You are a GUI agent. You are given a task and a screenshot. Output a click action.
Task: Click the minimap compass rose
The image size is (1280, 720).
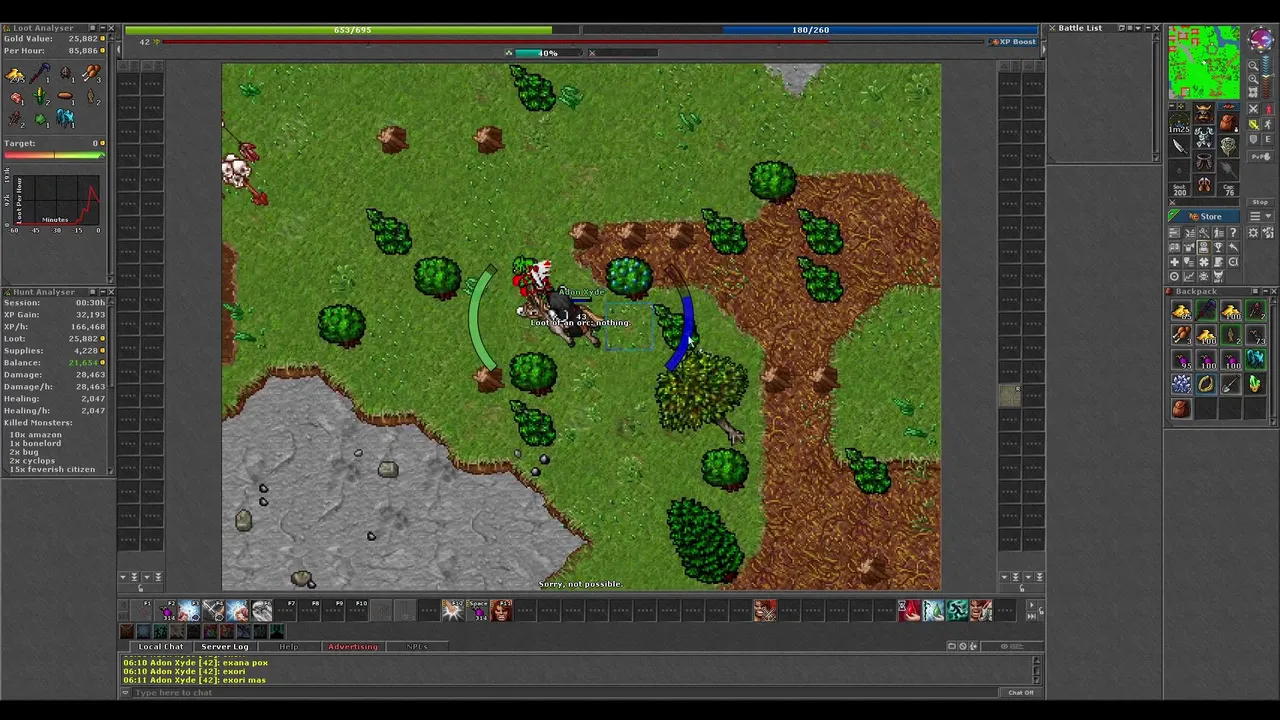(x=1261, y=39)
